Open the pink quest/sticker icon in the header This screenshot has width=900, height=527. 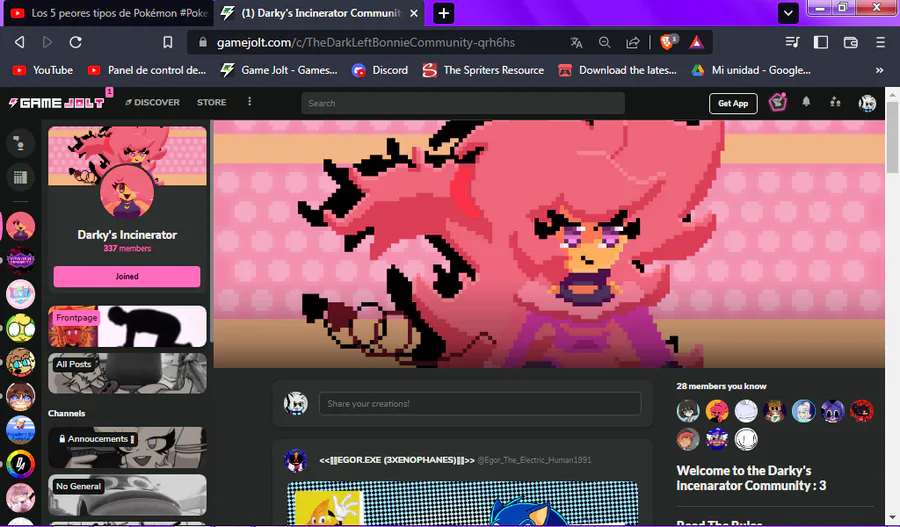778,102
